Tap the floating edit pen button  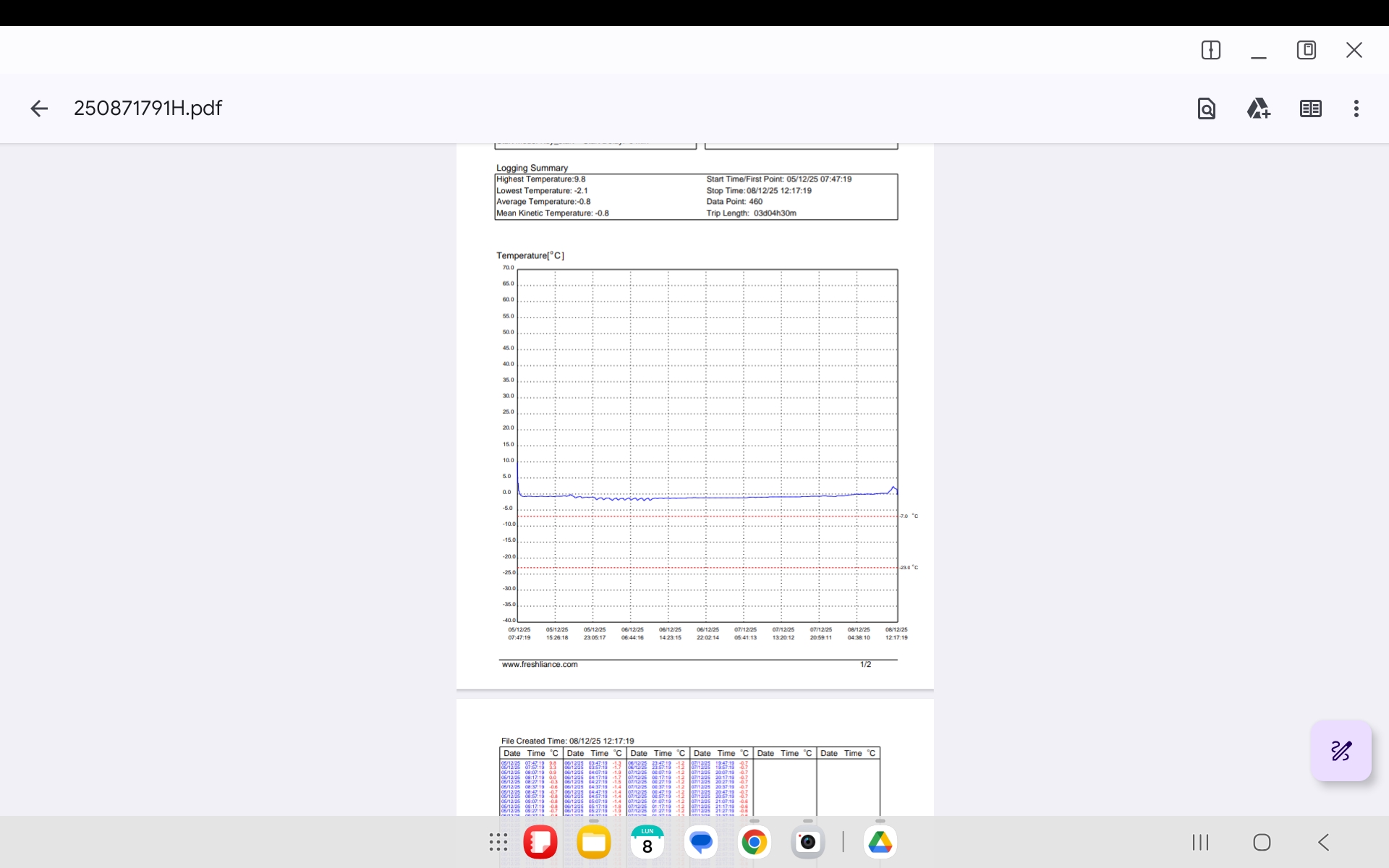(1341, 751)
